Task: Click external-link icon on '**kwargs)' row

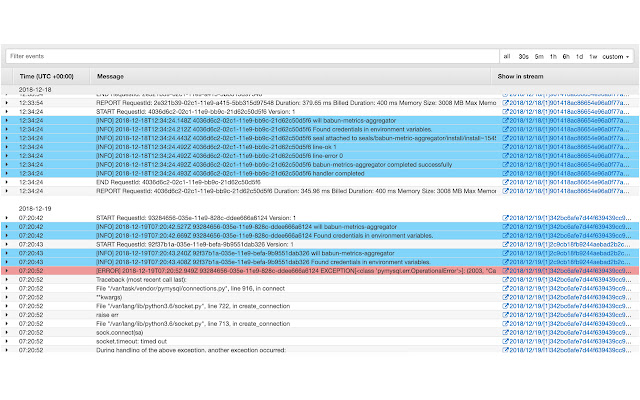Action: (x=505, y=297)
